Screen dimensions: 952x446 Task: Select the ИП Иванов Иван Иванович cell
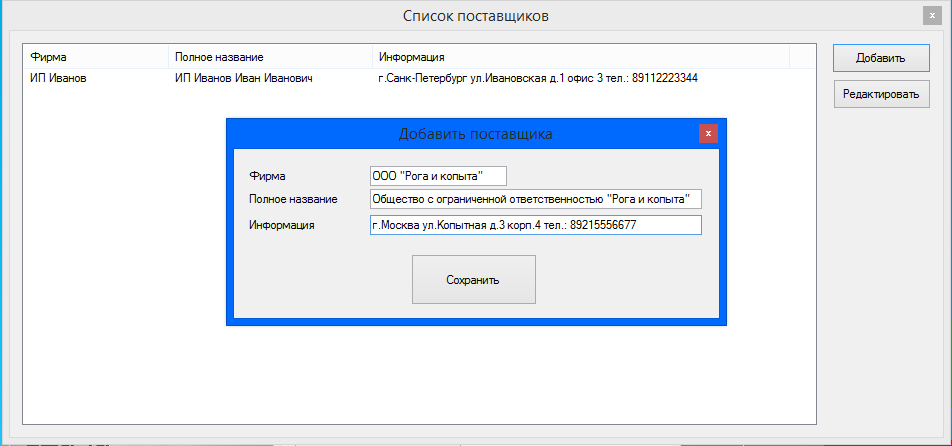pyautogui.click(x=243, y=78)
